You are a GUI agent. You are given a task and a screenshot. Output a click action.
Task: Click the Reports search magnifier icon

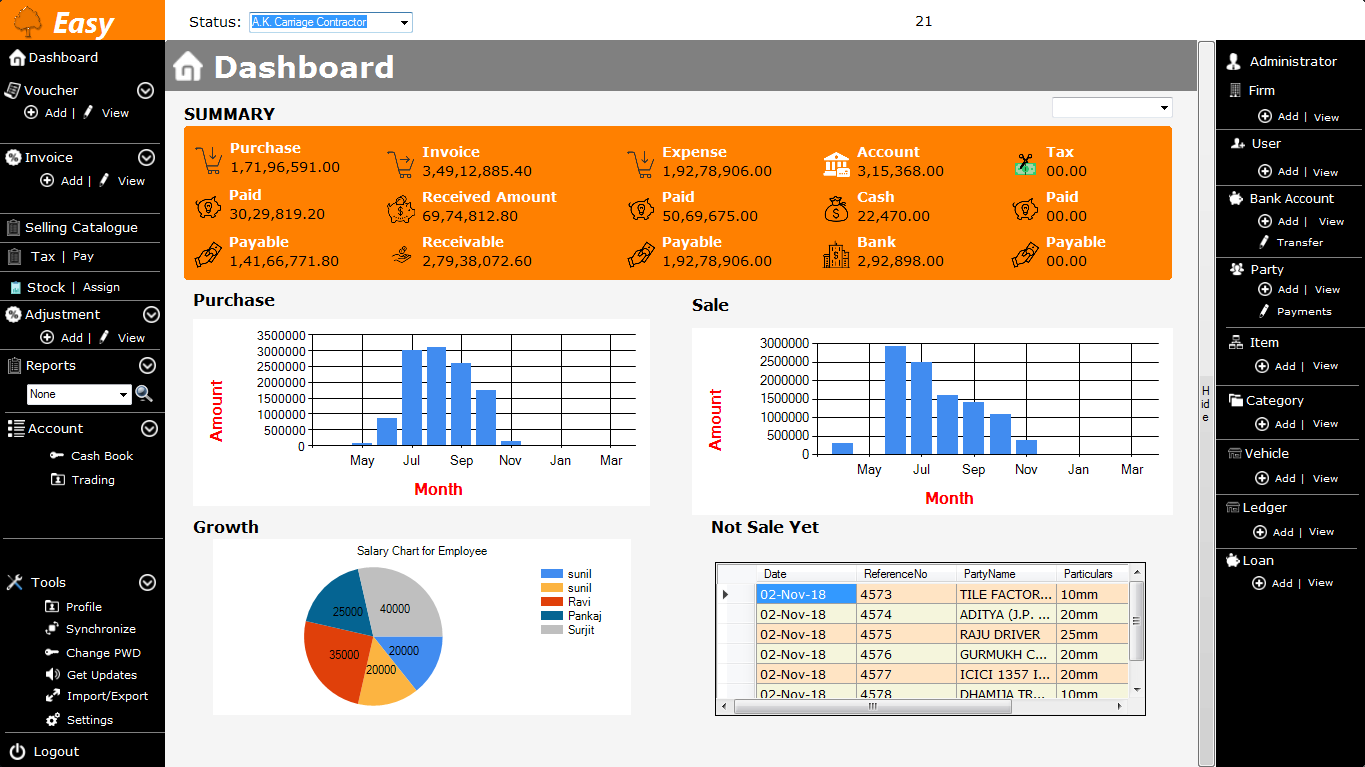[x=143, y=394]
